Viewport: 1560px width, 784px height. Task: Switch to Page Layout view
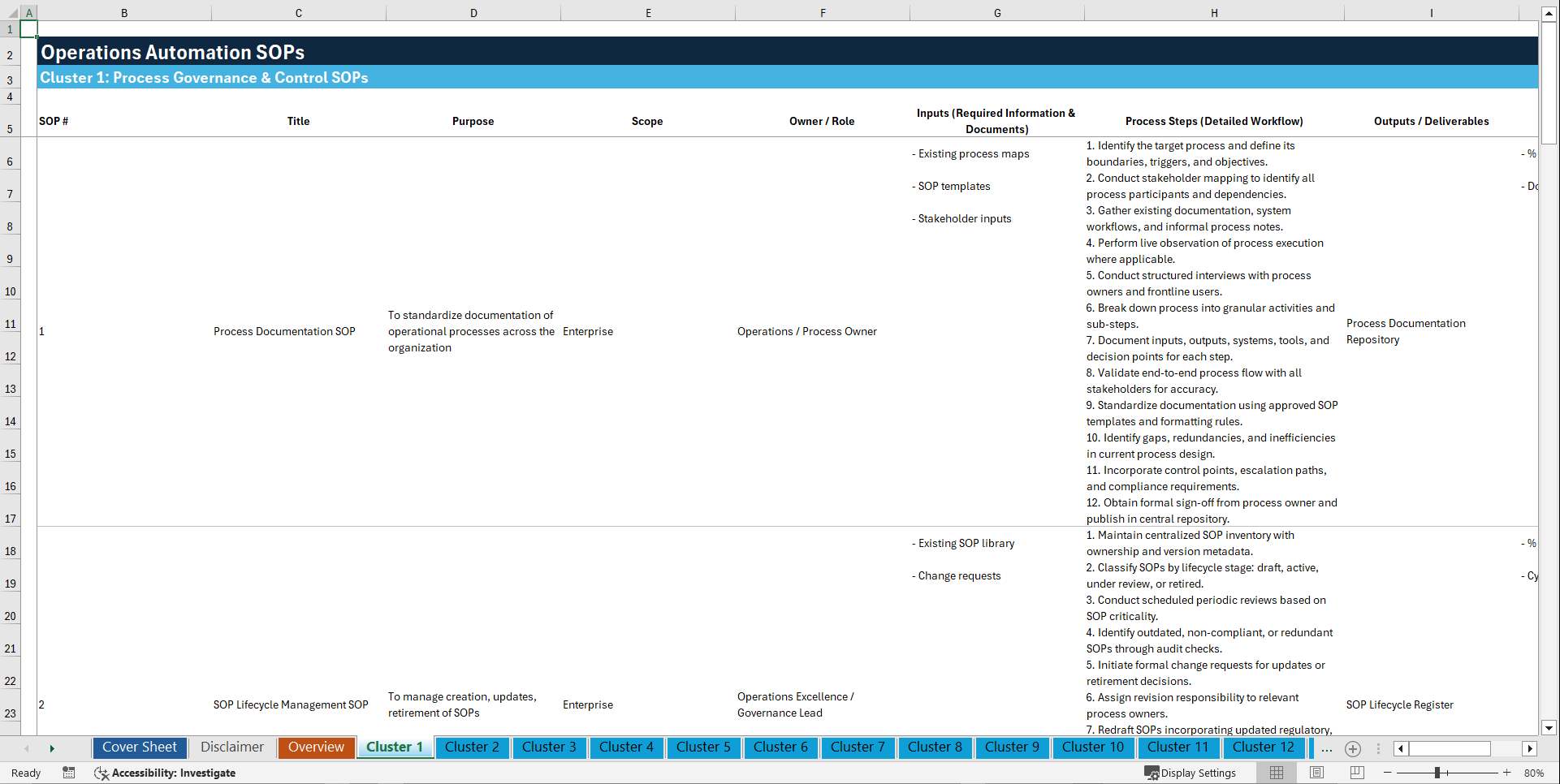click(1316, 773)
